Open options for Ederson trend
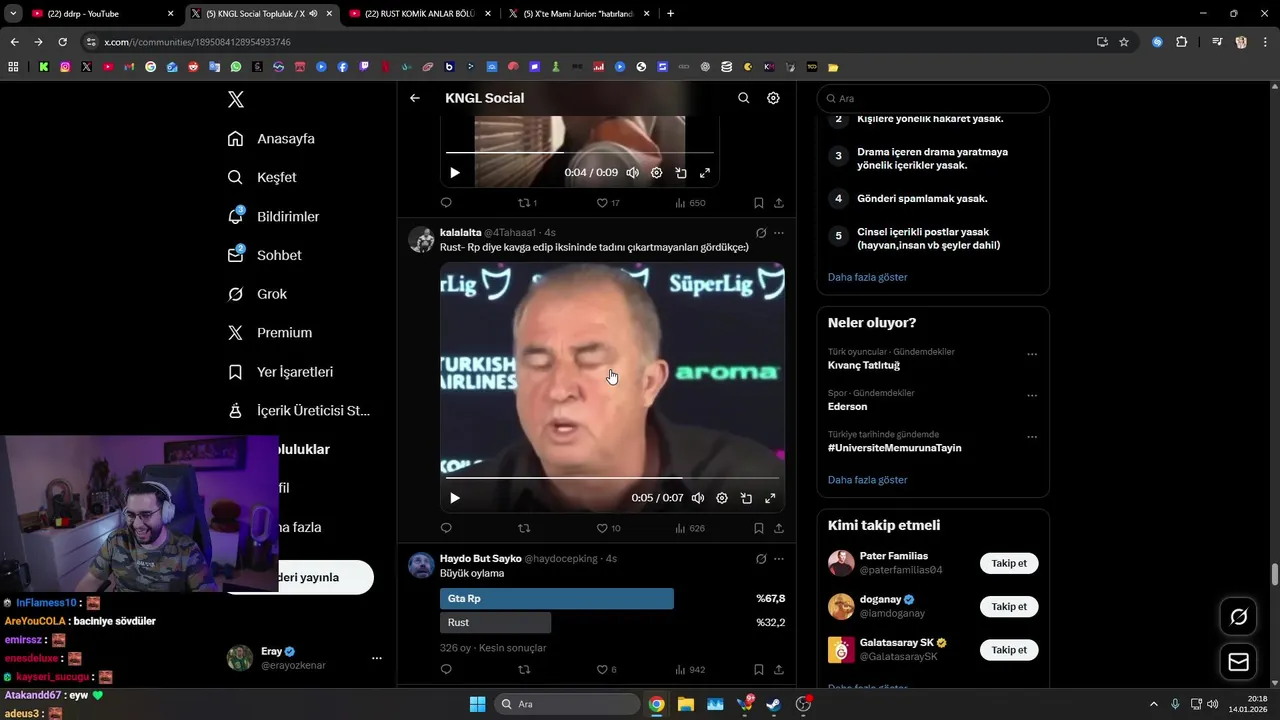Viewport: 1280px width, 720px height. point(1032,395)
